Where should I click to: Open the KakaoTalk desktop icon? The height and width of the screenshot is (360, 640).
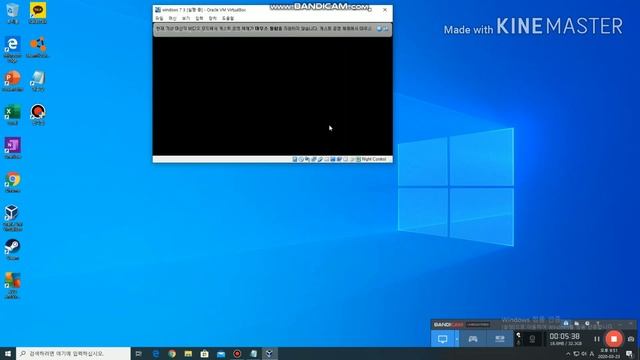(38, 13)
